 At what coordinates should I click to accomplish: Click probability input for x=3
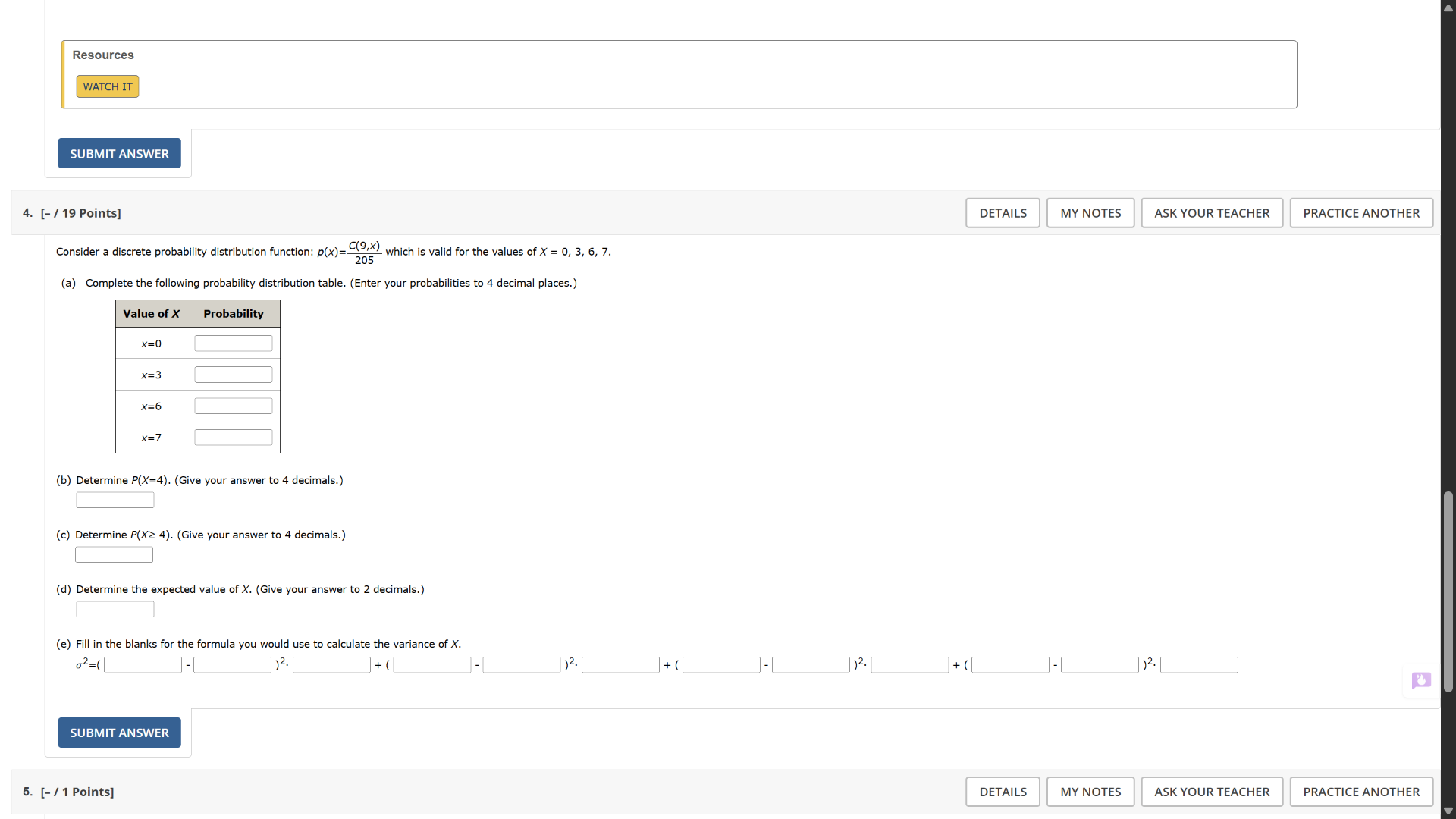[x=234, y=375]
